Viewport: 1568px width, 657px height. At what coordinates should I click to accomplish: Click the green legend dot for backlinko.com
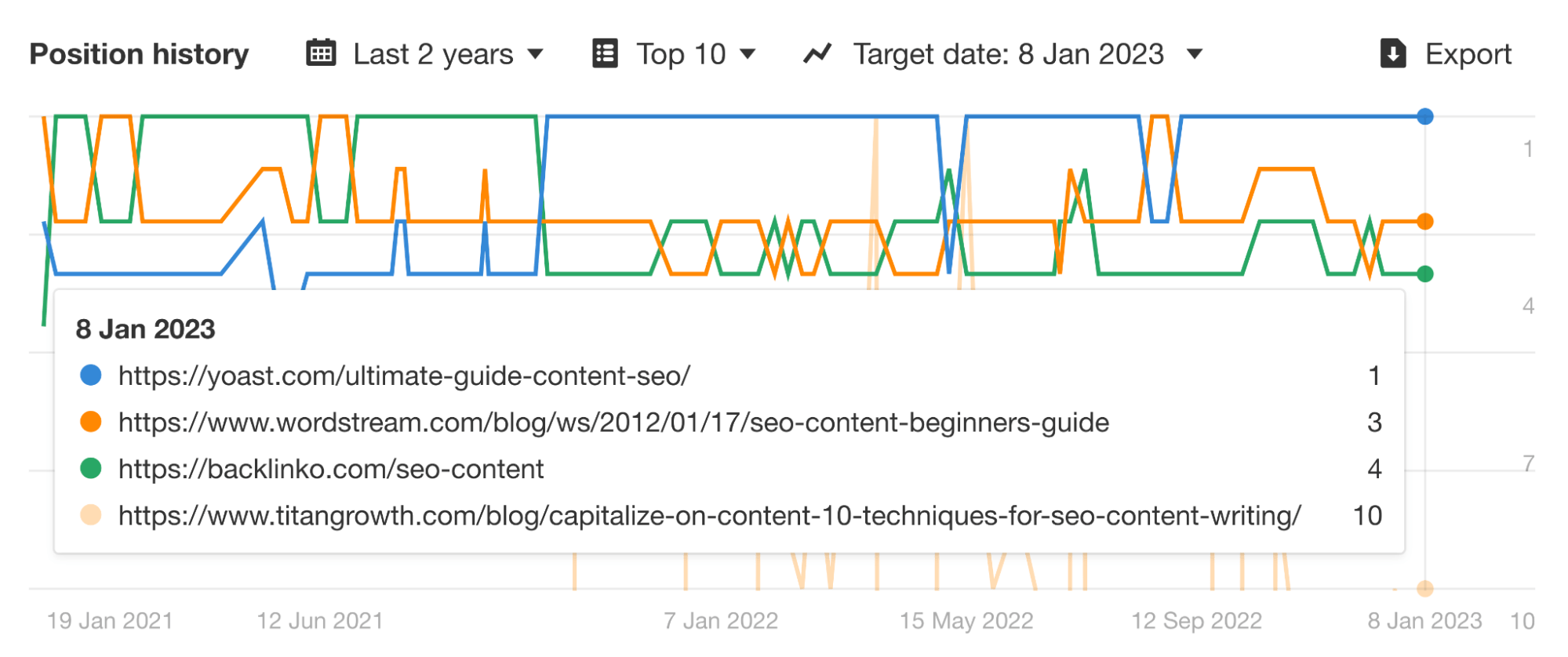point(92,469)
